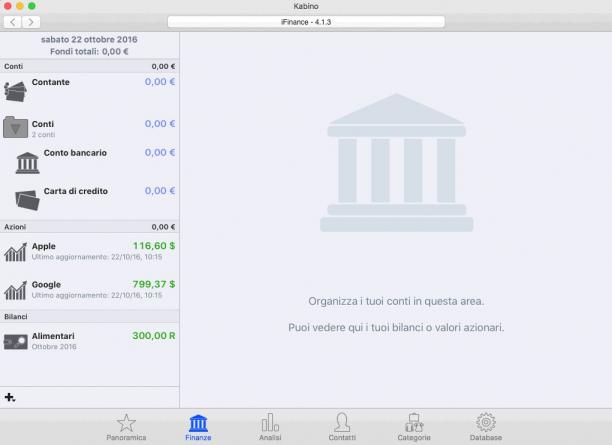Click the Apple value 116,60 $
The image size is (612, 445).
click(154, 246)
